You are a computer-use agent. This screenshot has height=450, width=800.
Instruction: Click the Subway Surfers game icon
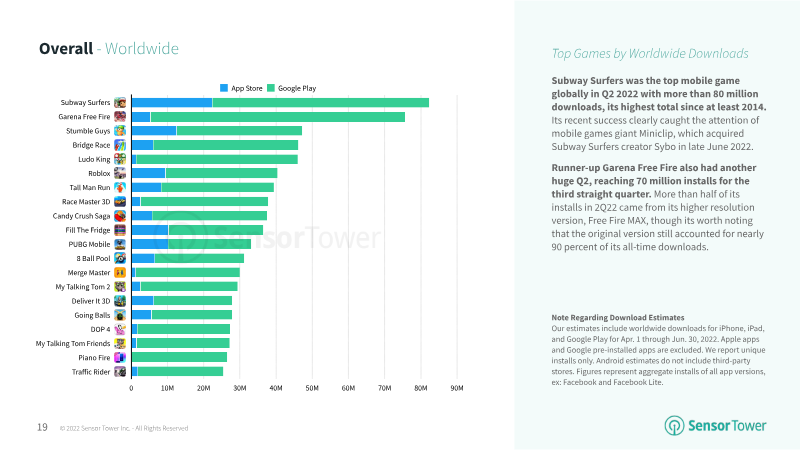pos(120,102)
